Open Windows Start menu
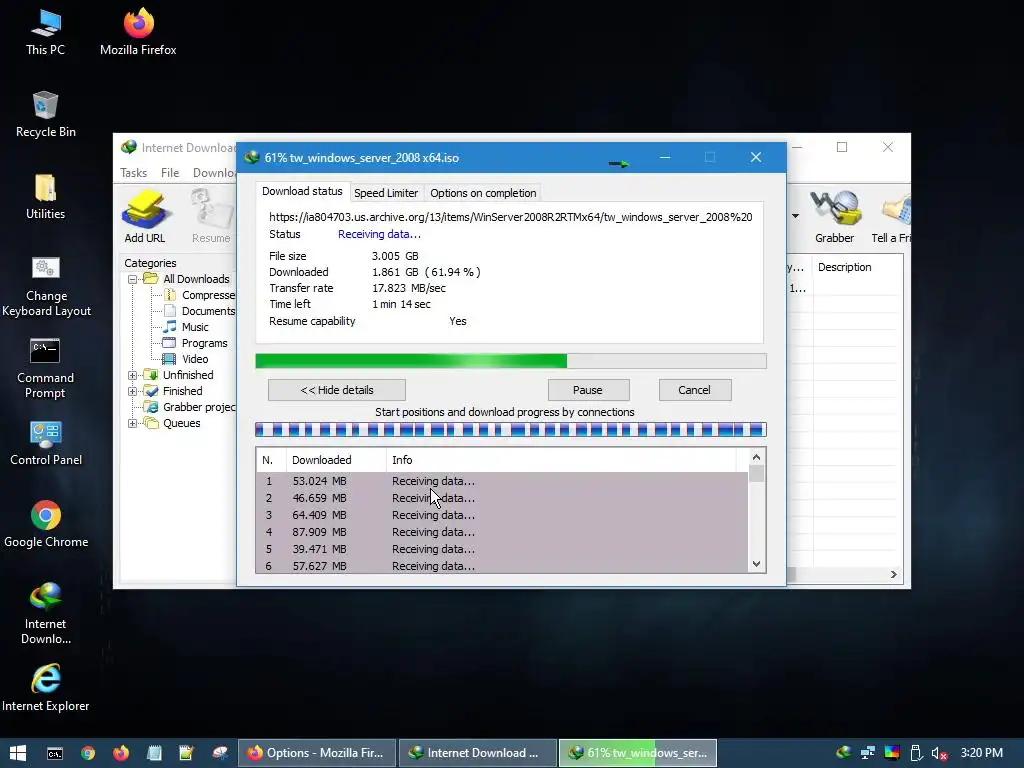Screen dimensions: 1024x768 click(18, 753)
